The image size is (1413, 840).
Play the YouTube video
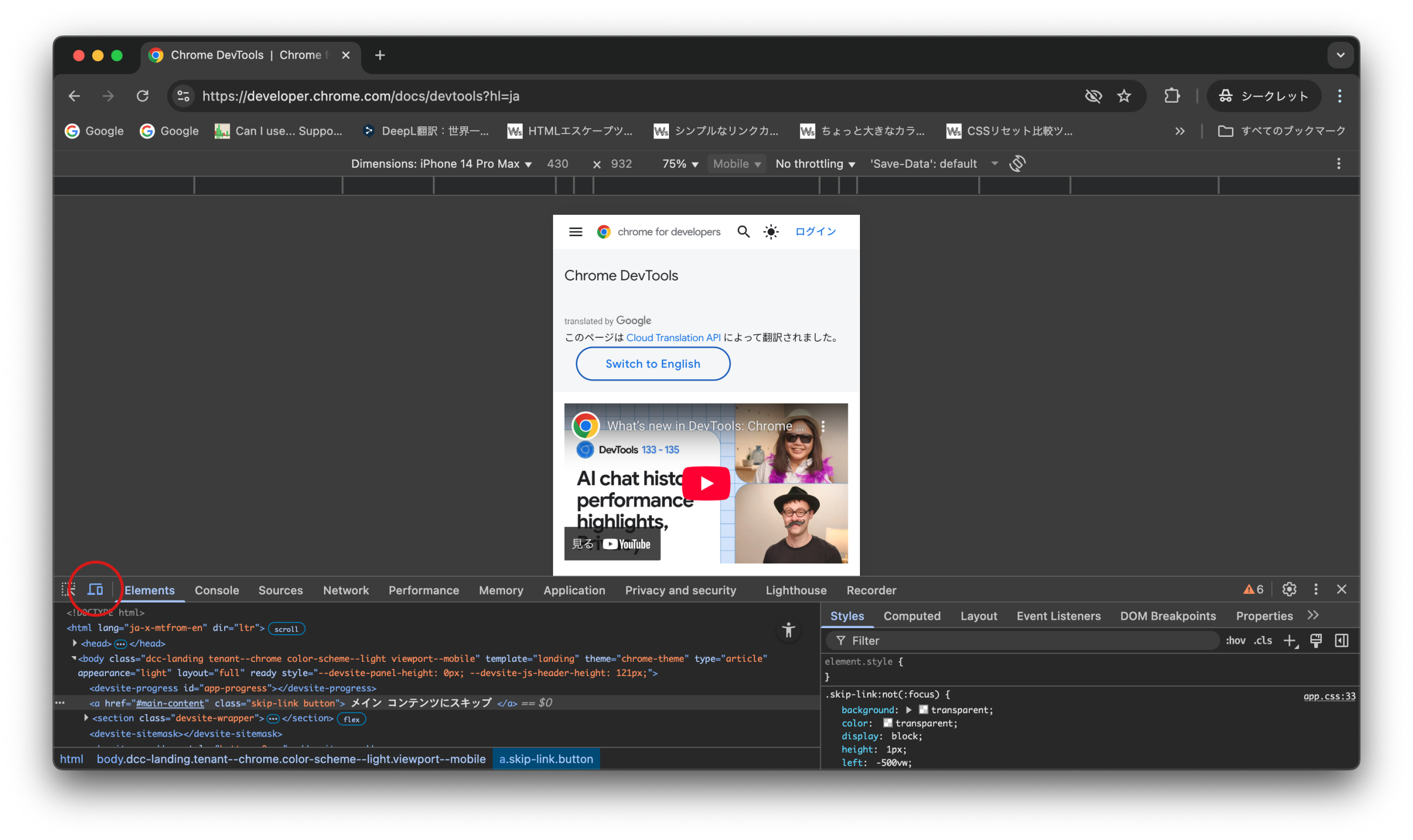706,483
